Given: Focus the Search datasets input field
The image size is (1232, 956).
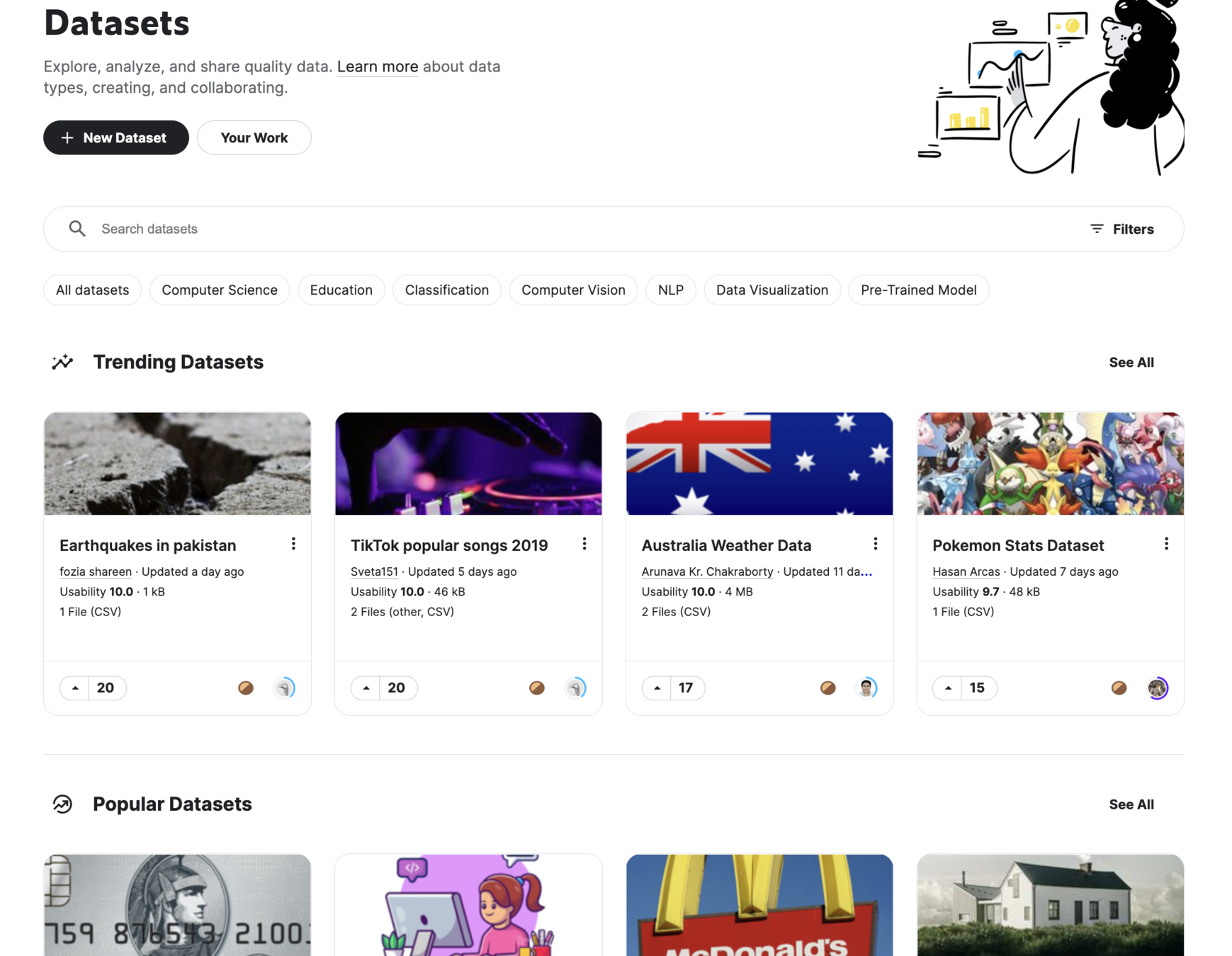Looking at the screenshot, I should coord(588,229).
